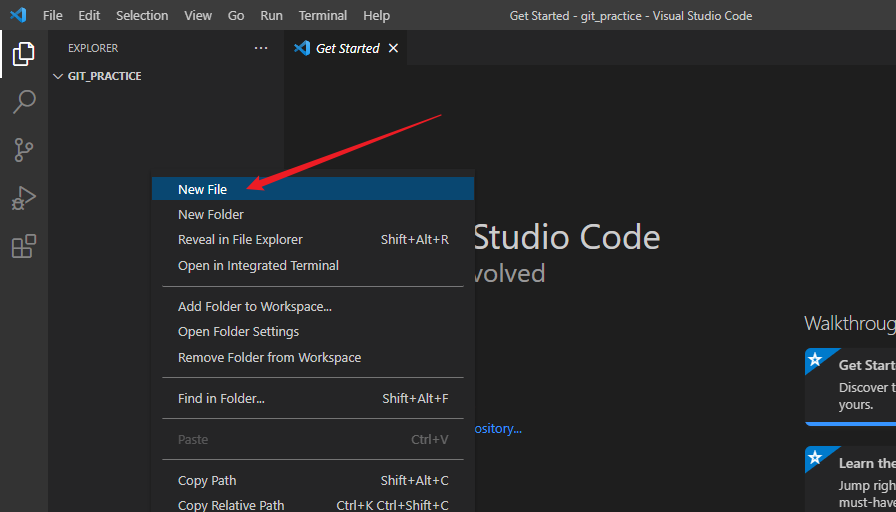This screenshot has width=896, height=512.
Task: Switch to the Get Started tab
Action: point(346,49)
